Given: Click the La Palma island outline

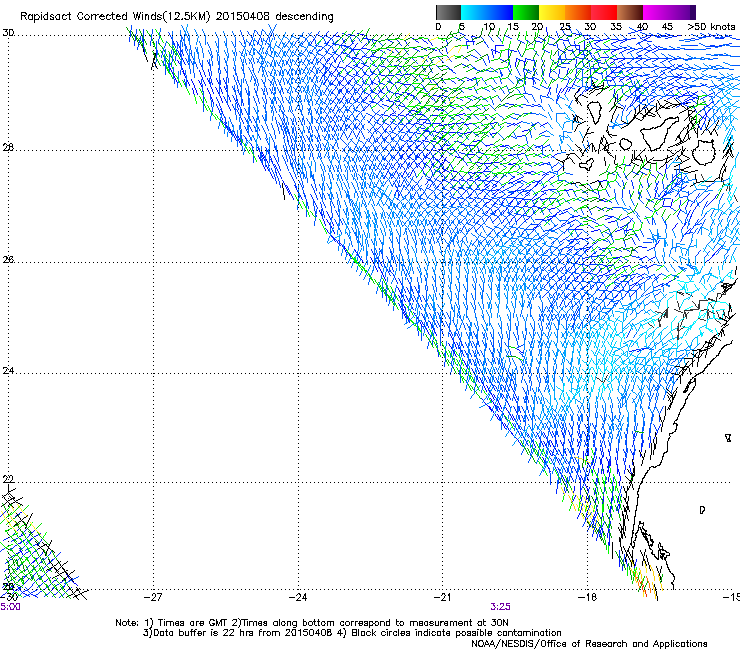Looking at the screenshot, I should pos(594,112).
